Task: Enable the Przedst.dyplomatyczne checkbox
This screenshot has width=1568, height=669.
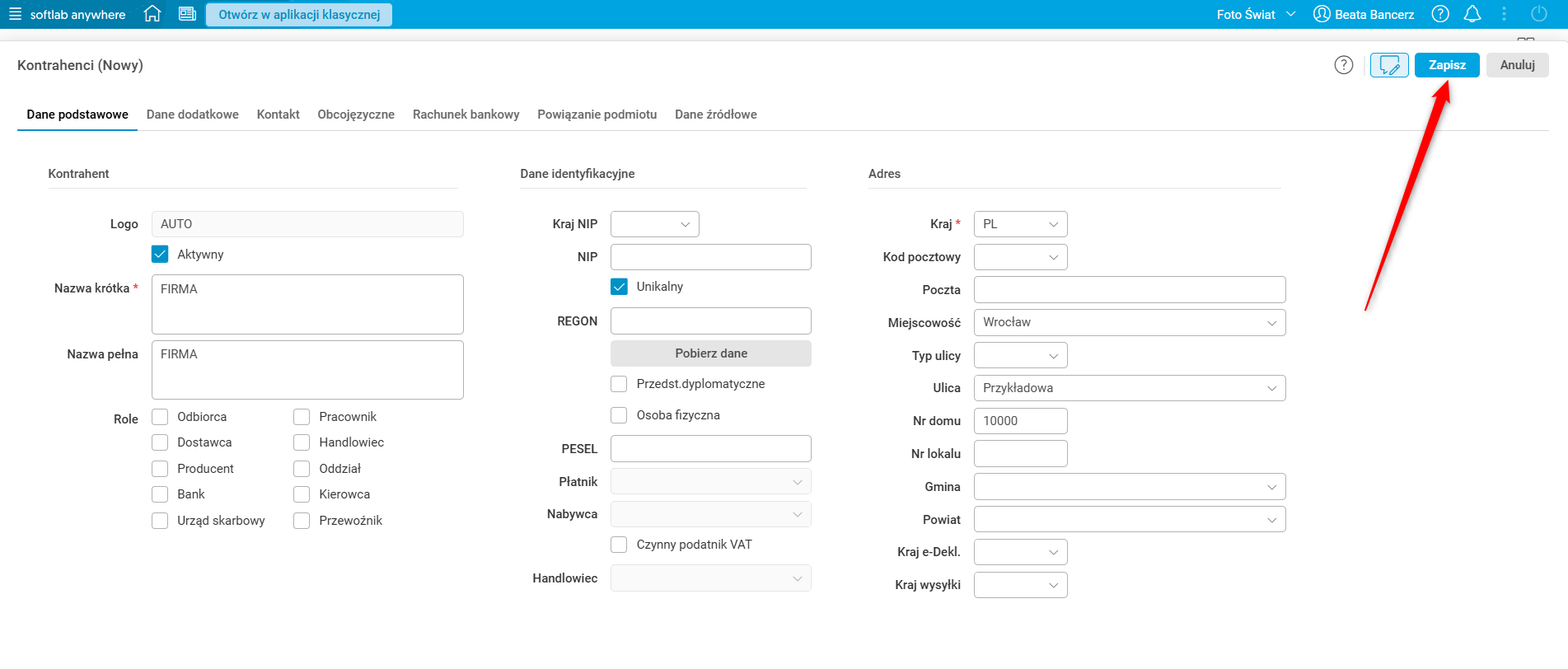Action: point(619,384)
